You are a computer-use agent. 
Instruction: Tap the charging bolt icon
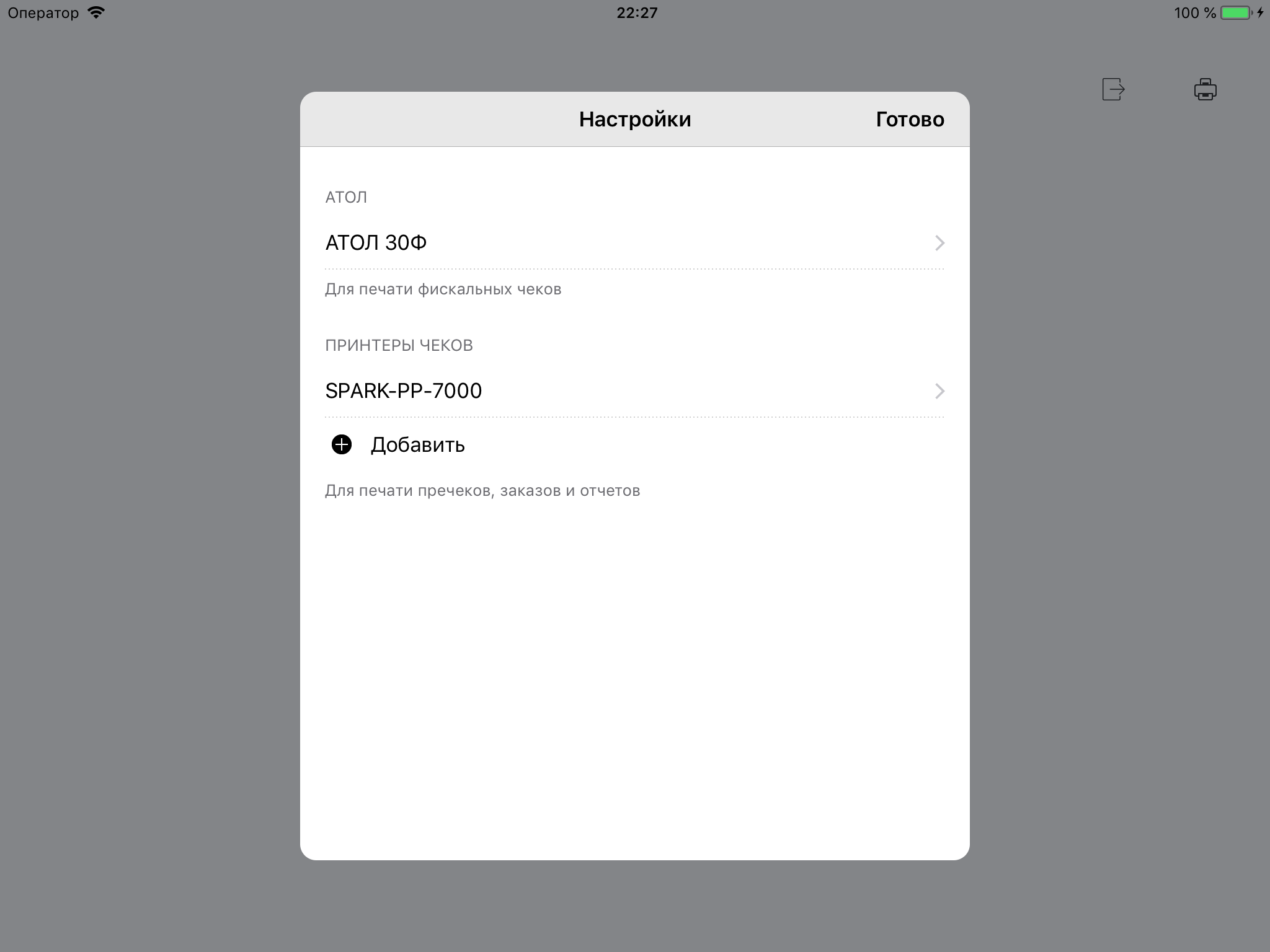(1260, 12)
